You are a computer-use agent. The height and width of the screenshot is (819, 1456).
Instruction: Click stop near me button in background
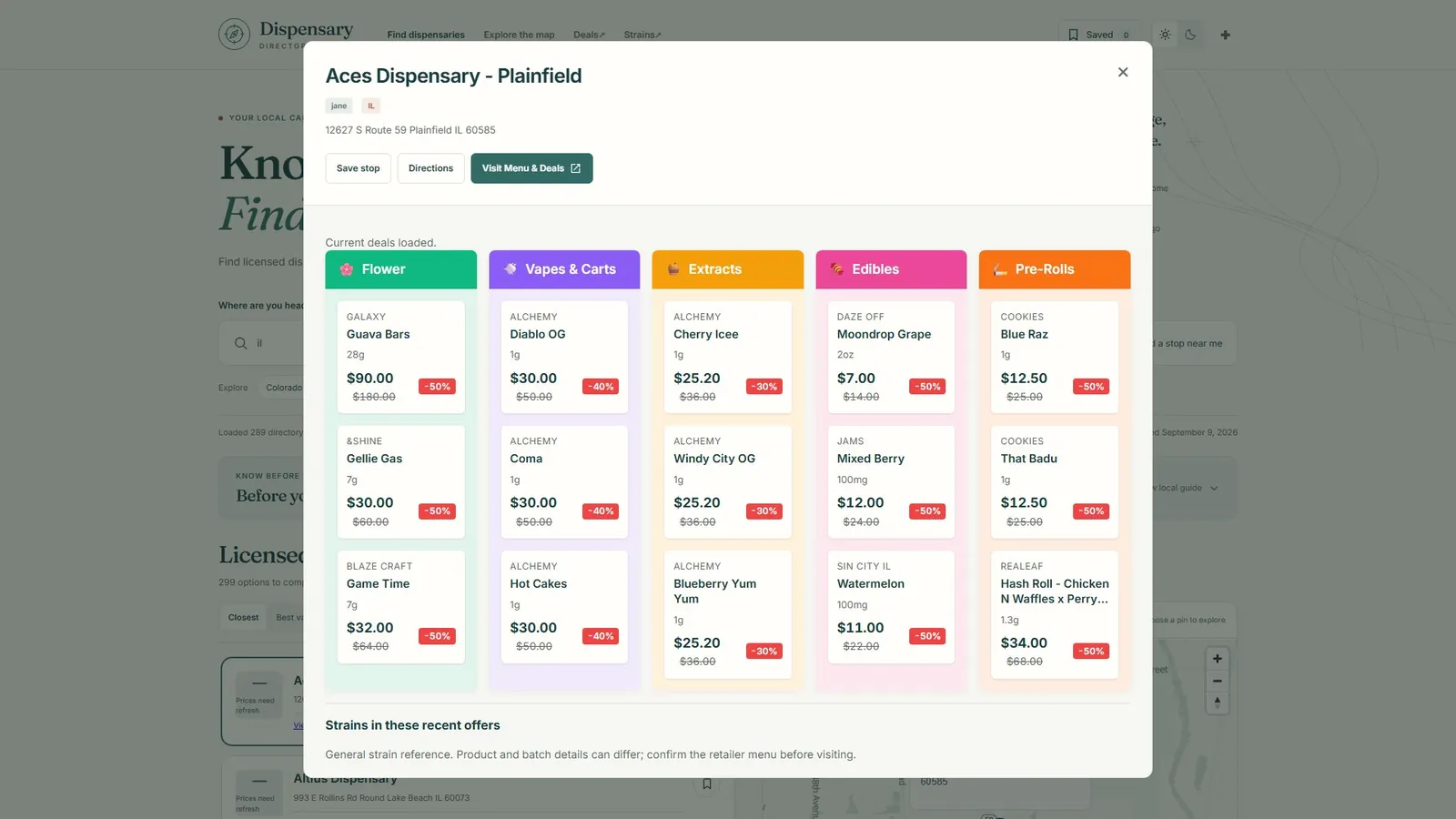click(1194, 344)
